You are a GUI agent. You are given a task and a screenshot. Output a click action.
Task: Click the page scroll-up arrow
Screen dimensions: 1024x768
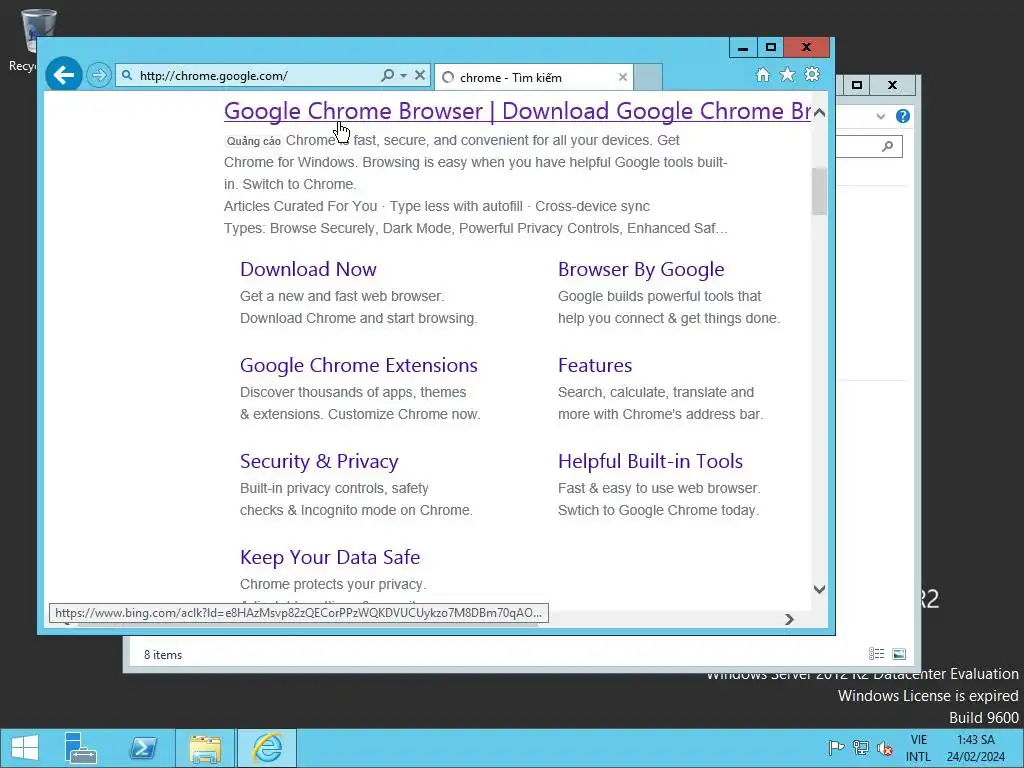(820, 113)
